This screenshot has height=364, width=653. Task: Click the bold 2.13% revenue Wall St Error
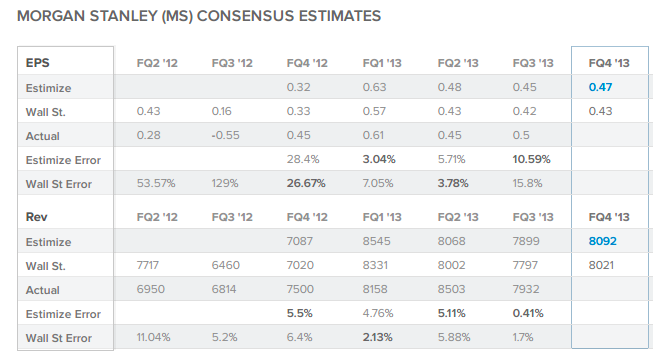coord(377,337)
